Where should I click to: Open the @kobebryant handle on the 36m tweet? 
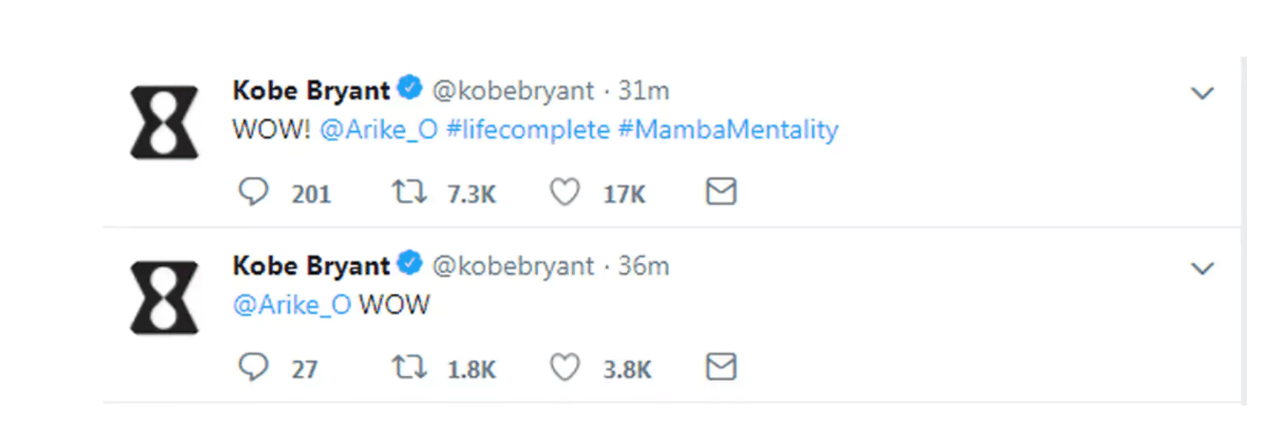[512, 266]
